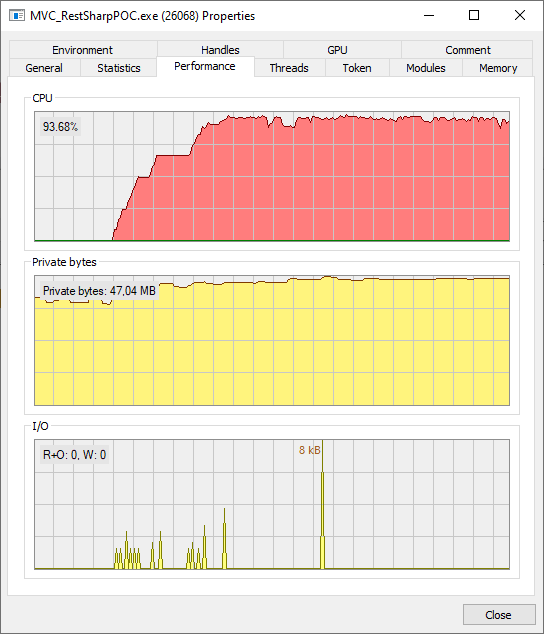The height and width of the screenshot is (634, 544).
Task: Click the CPU group heading
Action: tap(42, 98)
